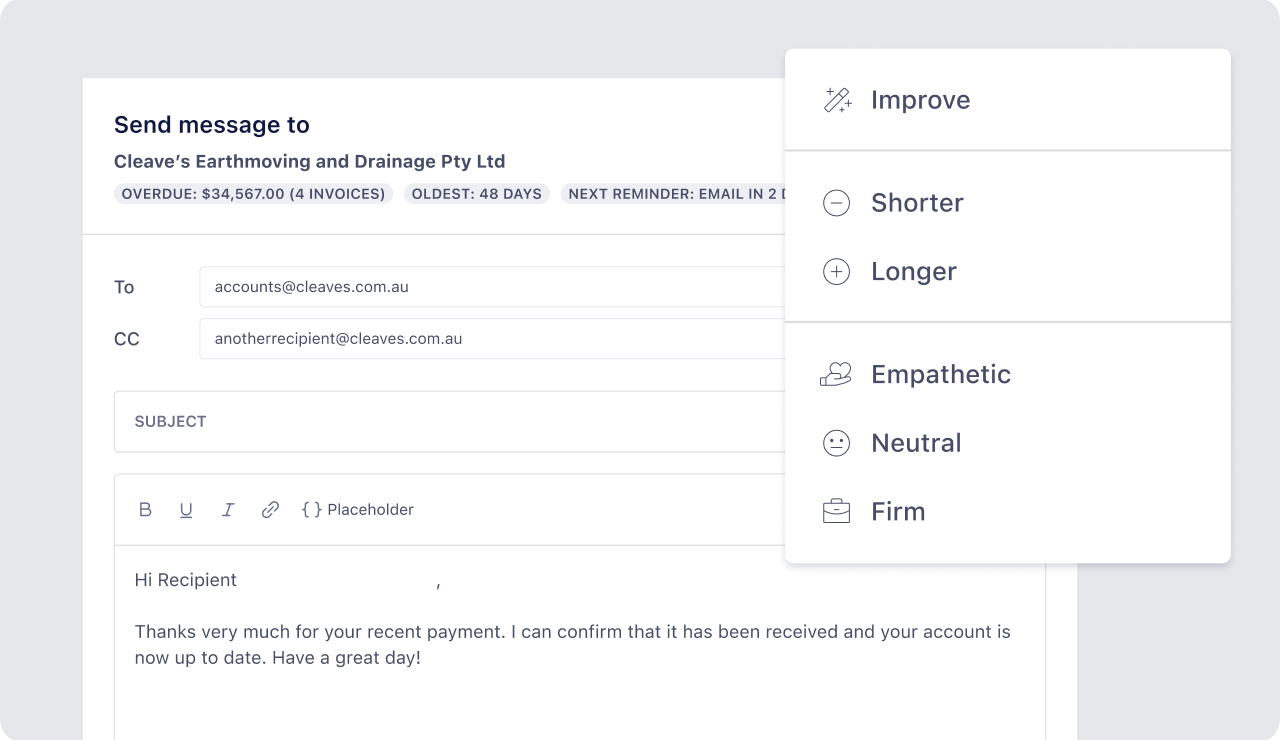
Task: Set tone to Firm
Action: pyautogui.click(x=898, y=512)
